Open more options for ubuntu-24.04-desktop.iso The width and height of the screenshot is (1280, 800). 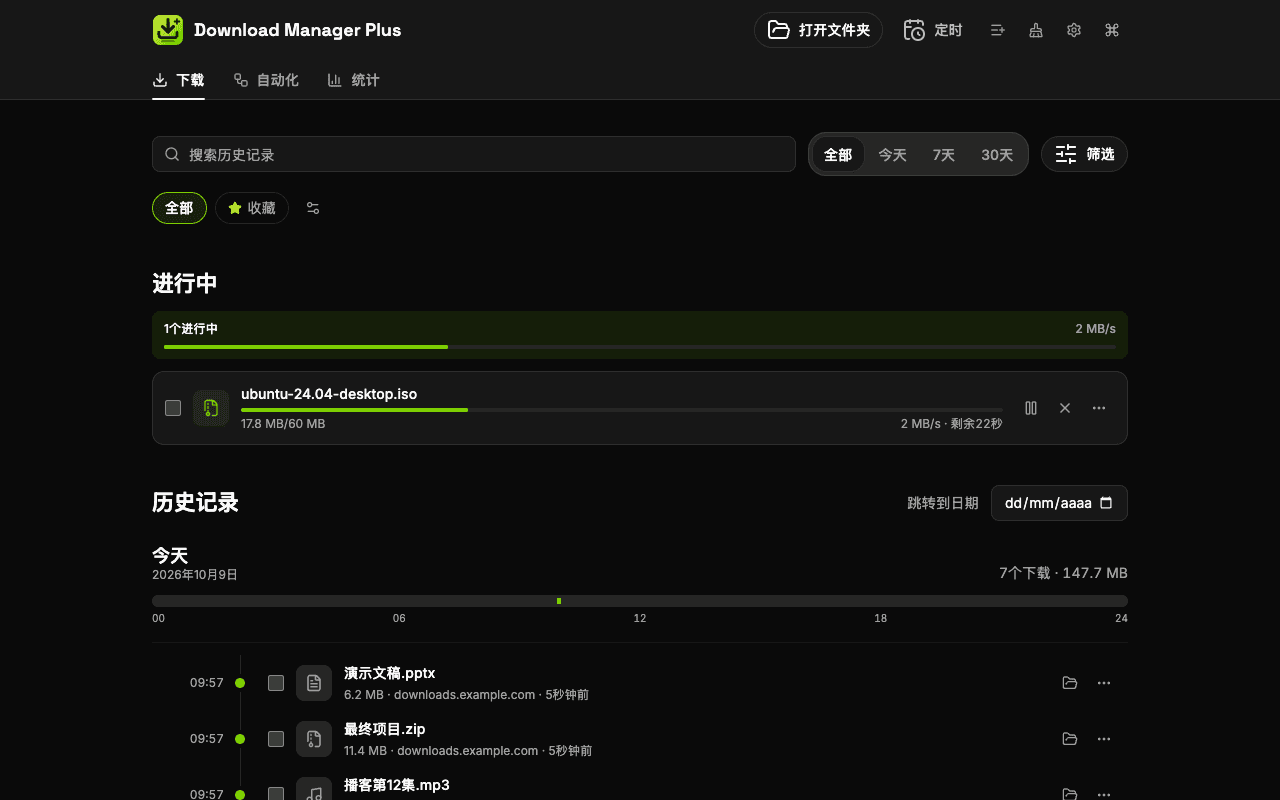click(x=1099, y=408)
